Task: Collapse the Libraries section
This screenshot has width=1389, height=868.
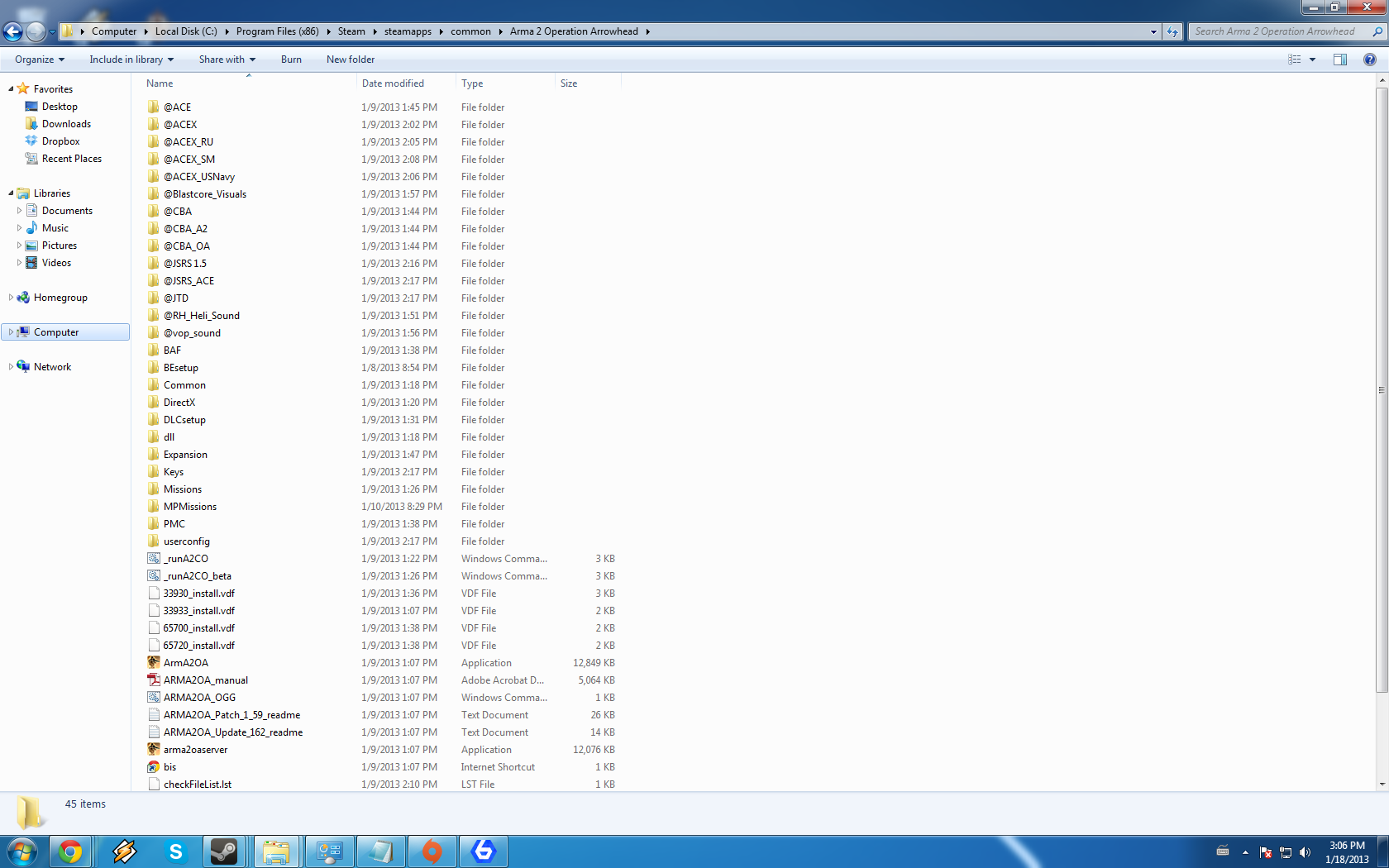Action: (11, 193)
